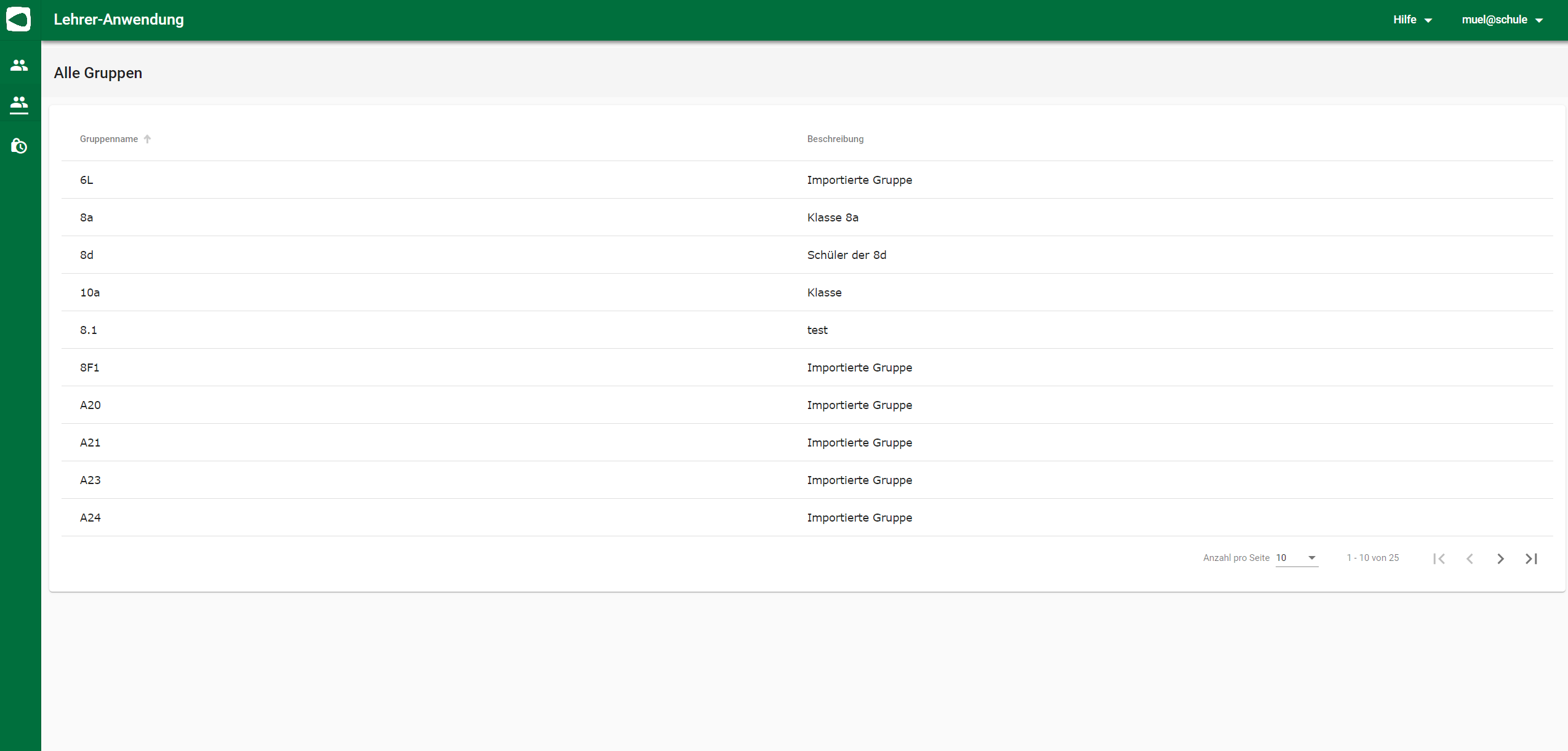
Task: Select the group row A23
Action: [807, 480]
